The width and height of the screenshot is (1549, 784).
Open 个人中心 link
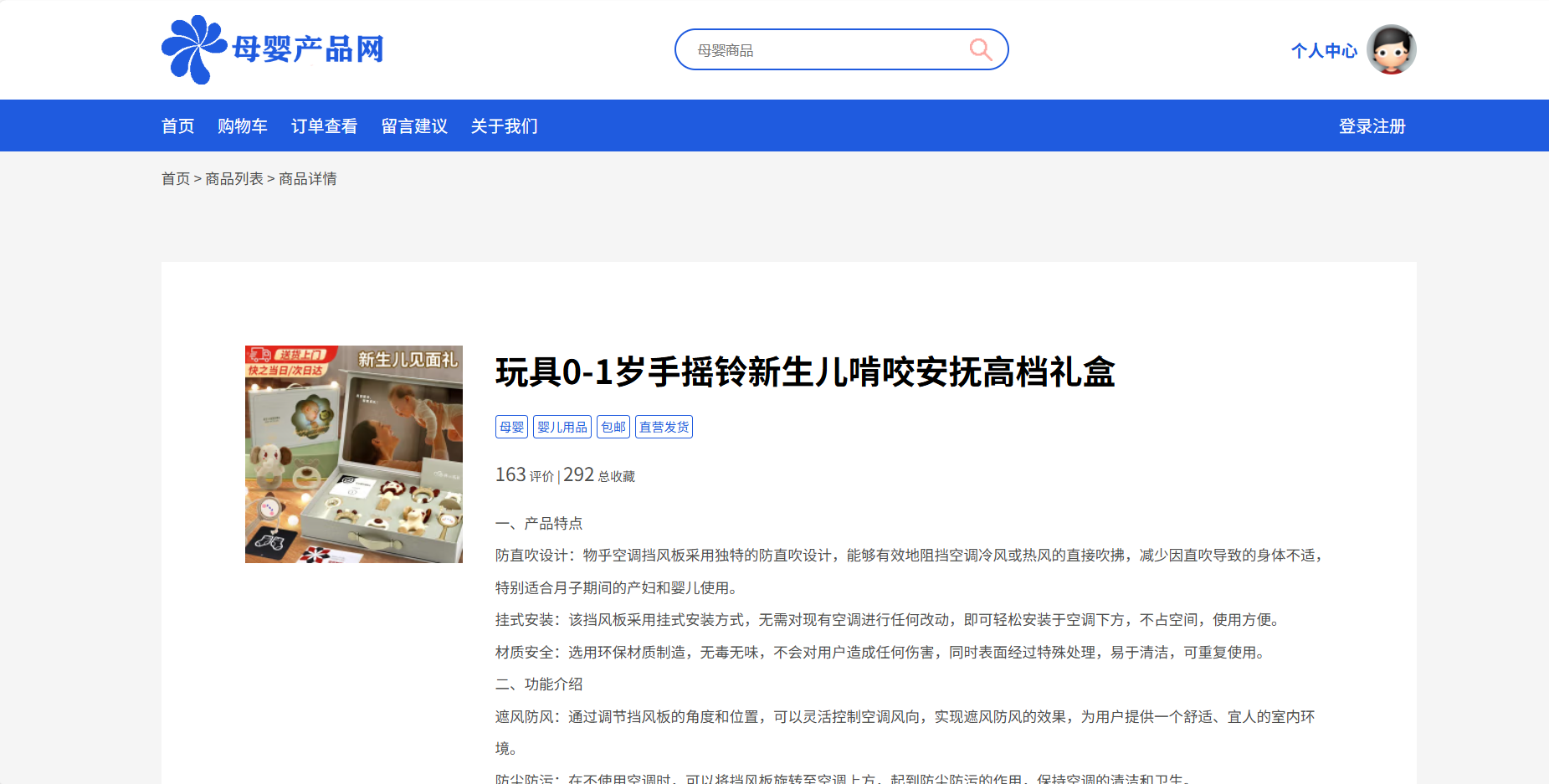pyautogui.click(x=1323, y=51)
